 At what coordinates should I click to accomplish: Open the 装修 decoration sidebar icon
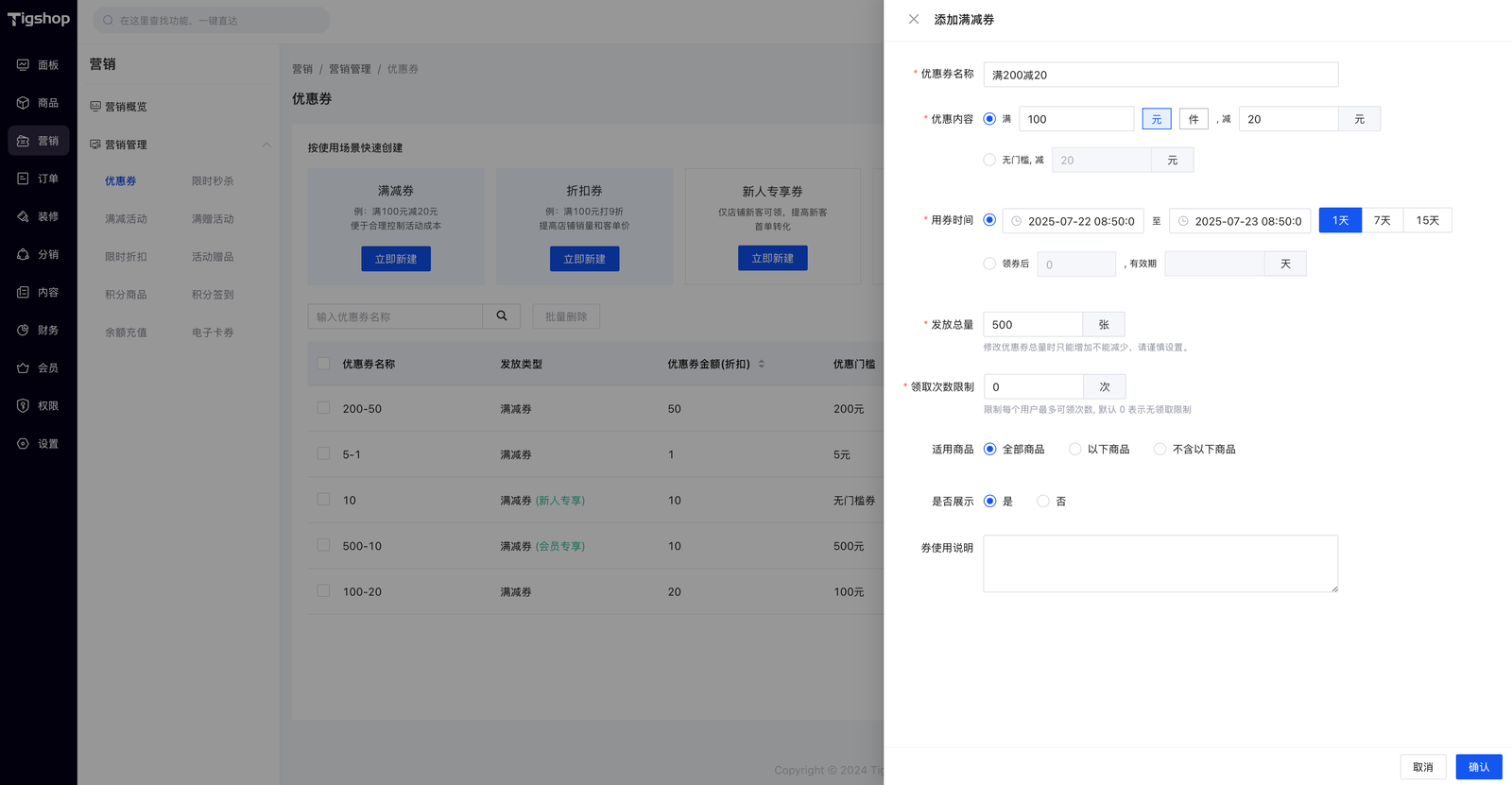point(23,216)
